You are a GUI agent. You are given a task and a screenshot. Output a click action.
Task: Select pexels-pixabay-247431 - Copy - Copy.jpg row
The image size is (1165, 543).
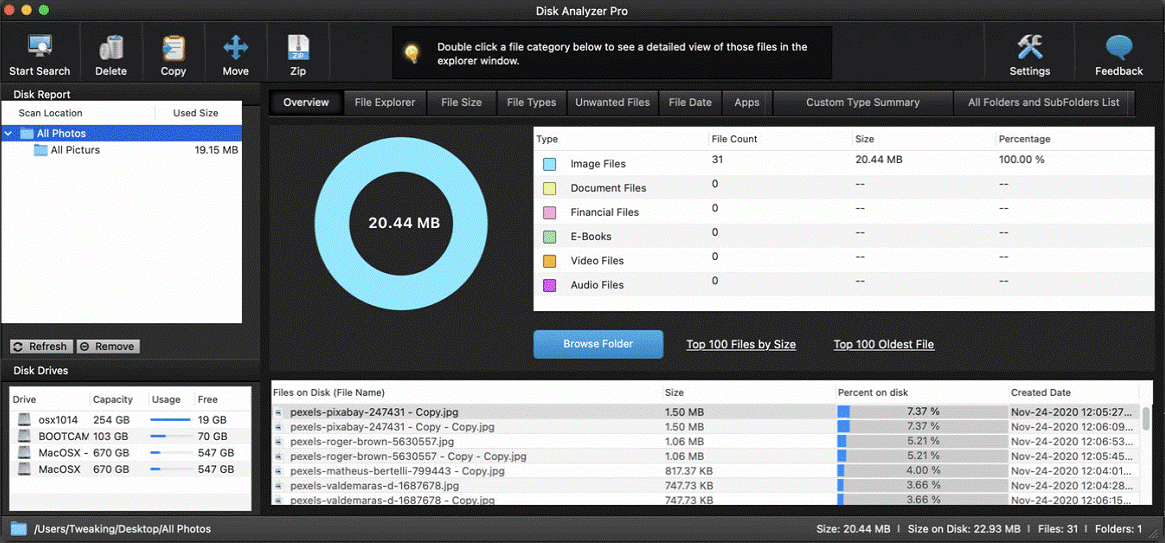[706, 426]
